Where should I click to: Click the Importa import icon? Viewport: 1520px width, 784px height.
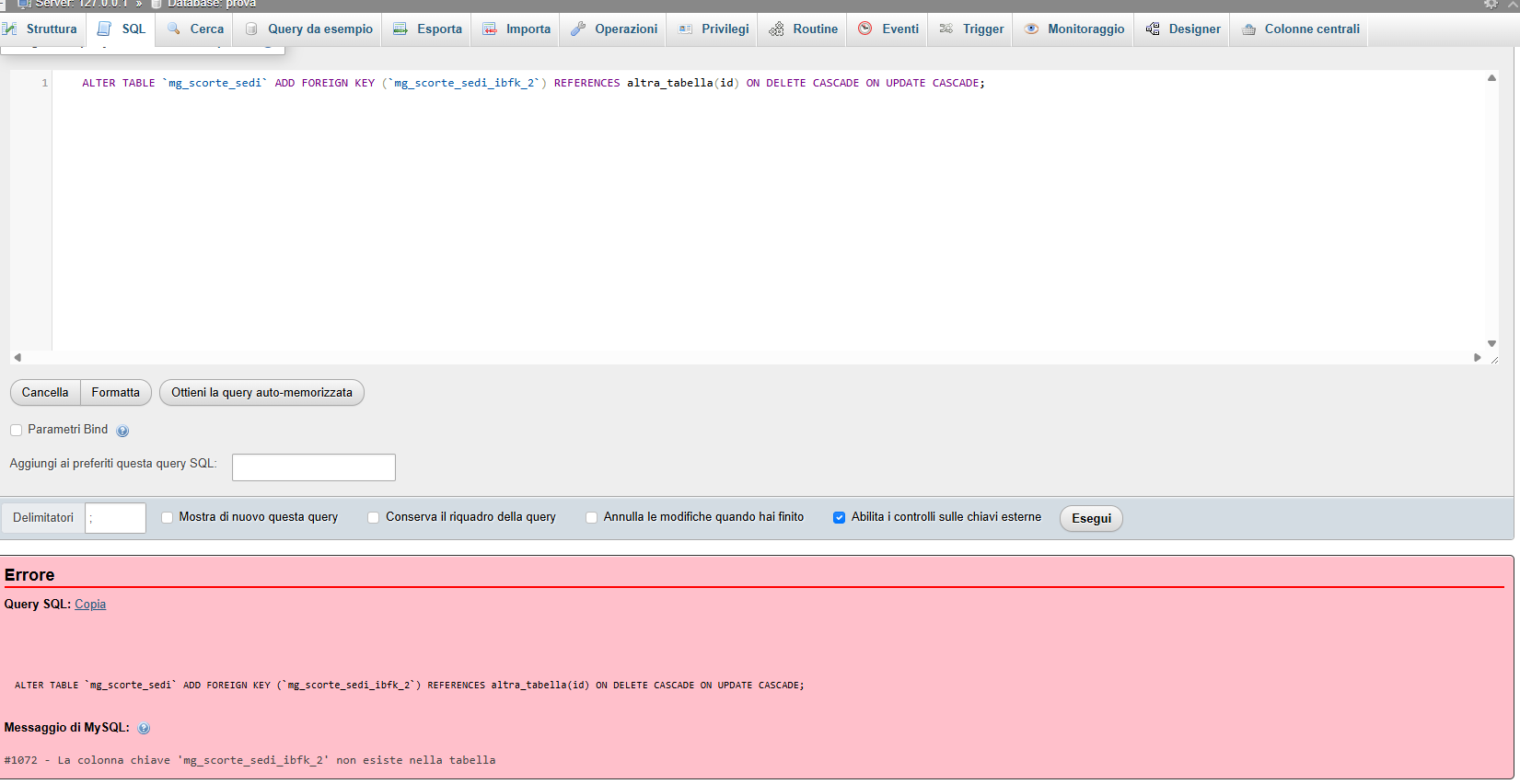(x=490, y=29)
